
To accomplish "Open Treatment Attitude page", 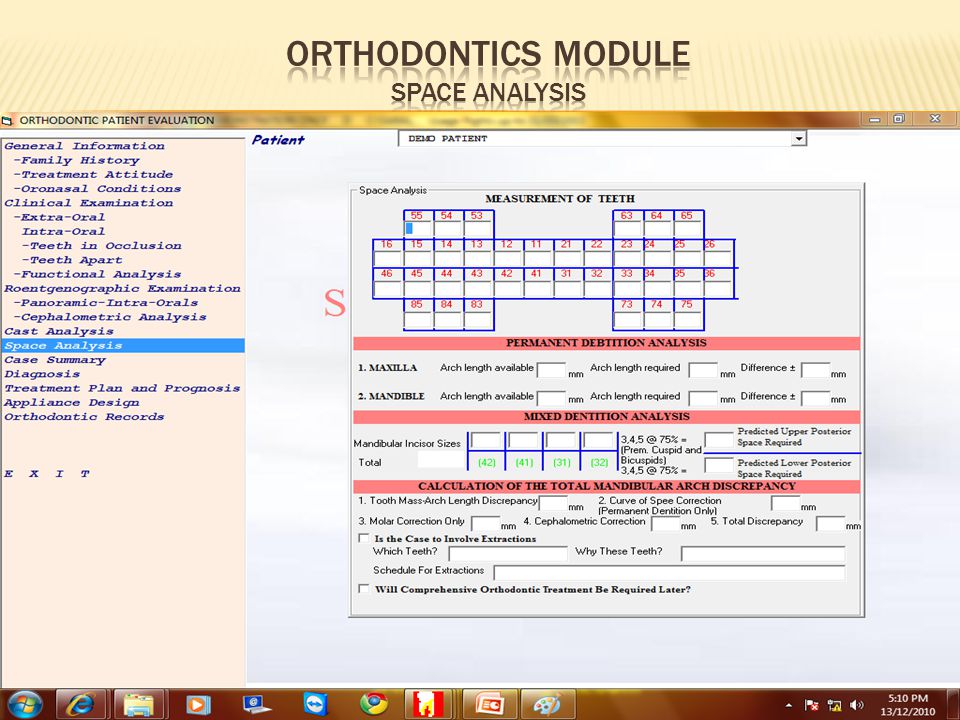I will pos(93,174).
